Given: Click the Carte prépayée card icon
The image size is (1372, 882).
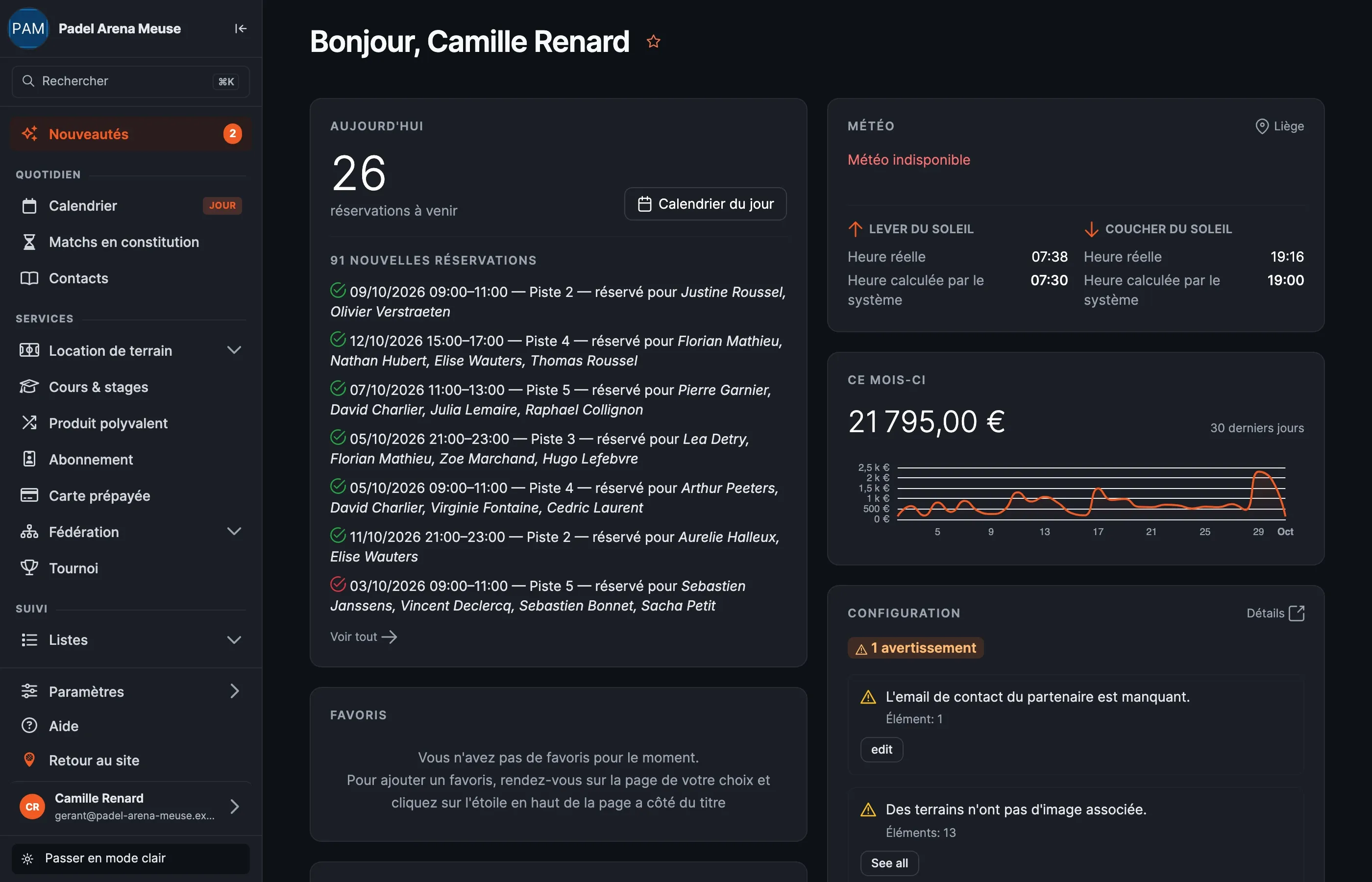Looking at the screenshot, I should point(29,495).
